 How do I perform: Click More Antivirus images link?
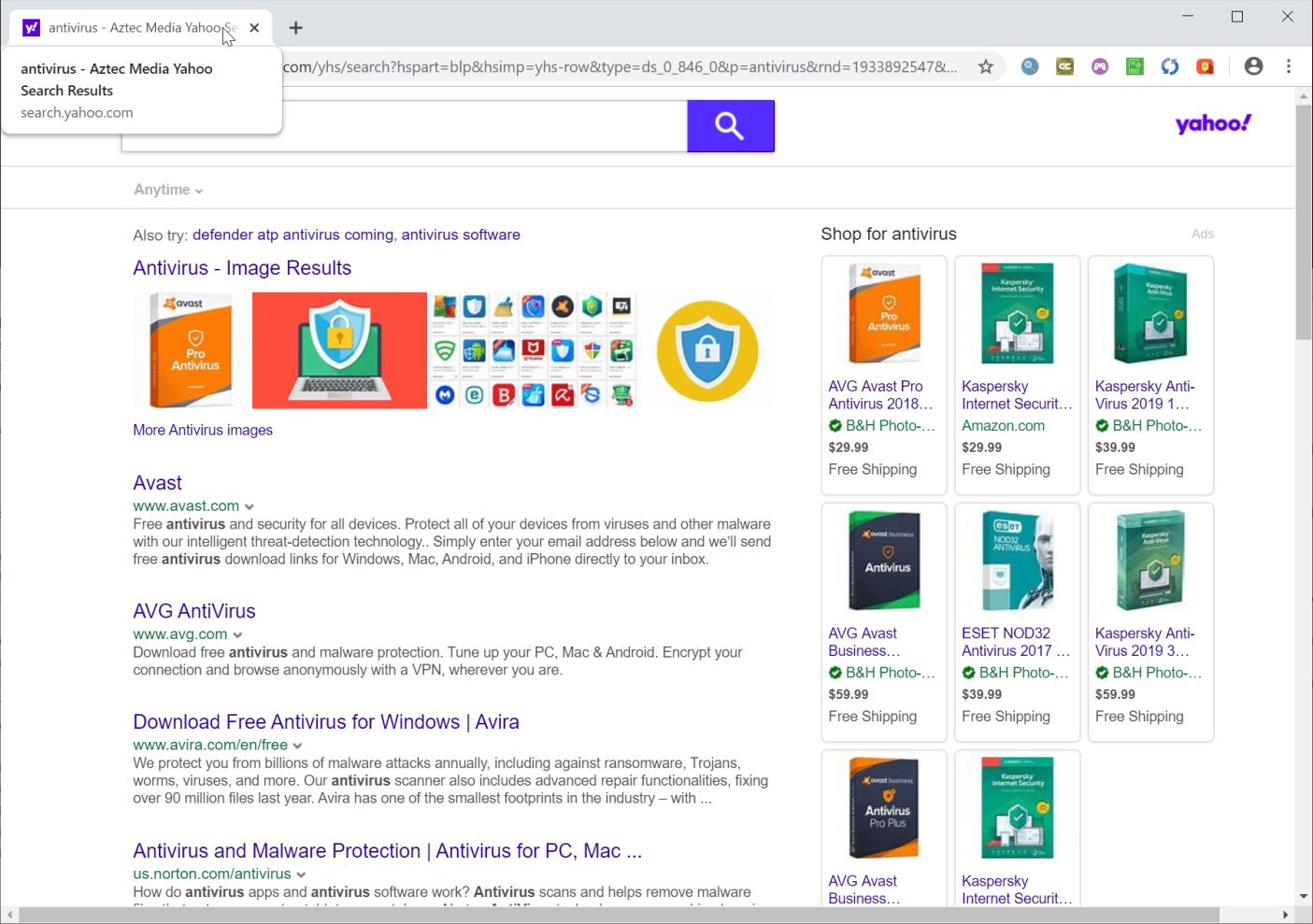[203, 430]
